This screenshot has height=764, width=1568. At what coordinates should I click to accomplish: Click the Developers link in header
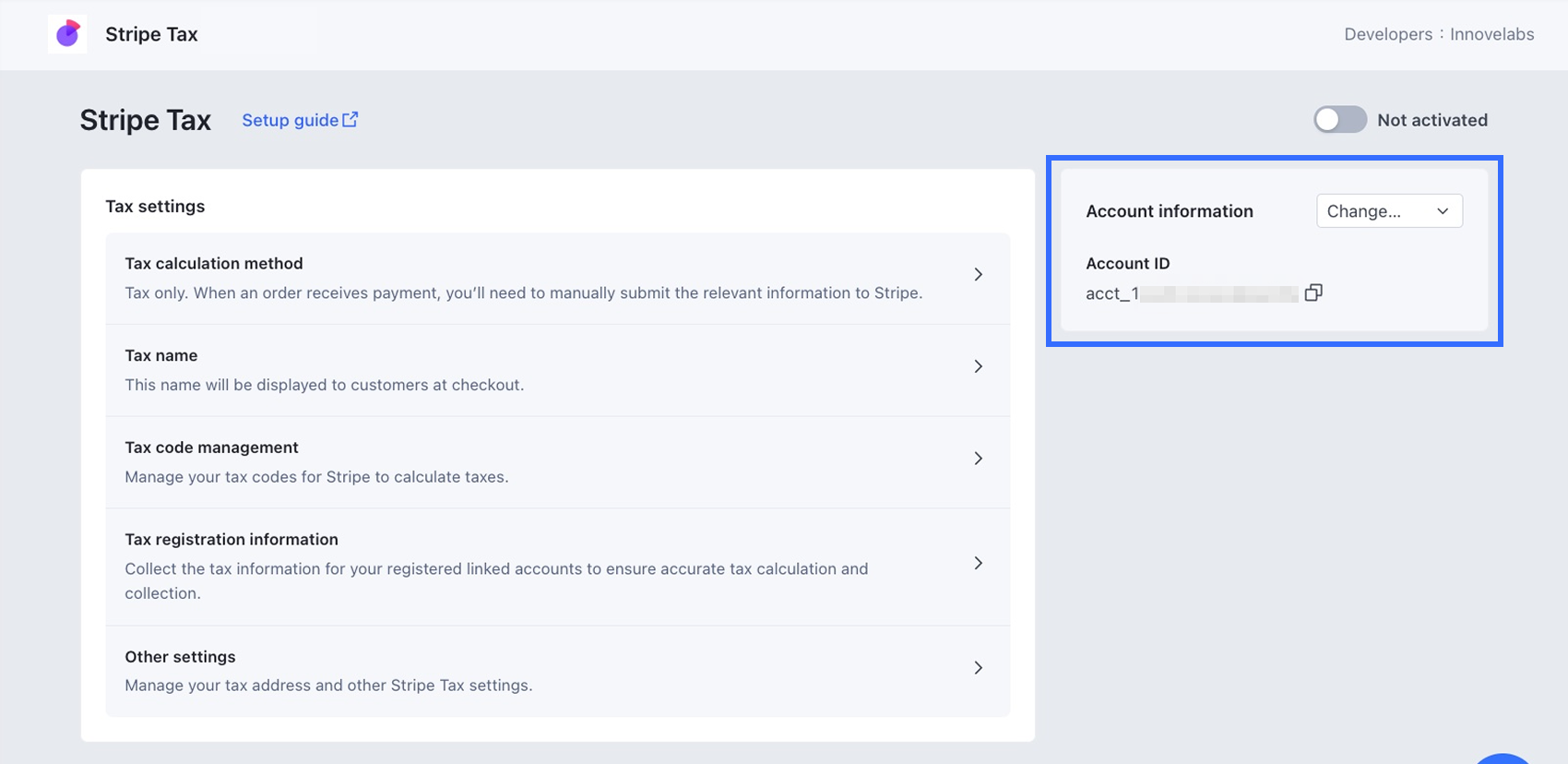[1387, 34]
